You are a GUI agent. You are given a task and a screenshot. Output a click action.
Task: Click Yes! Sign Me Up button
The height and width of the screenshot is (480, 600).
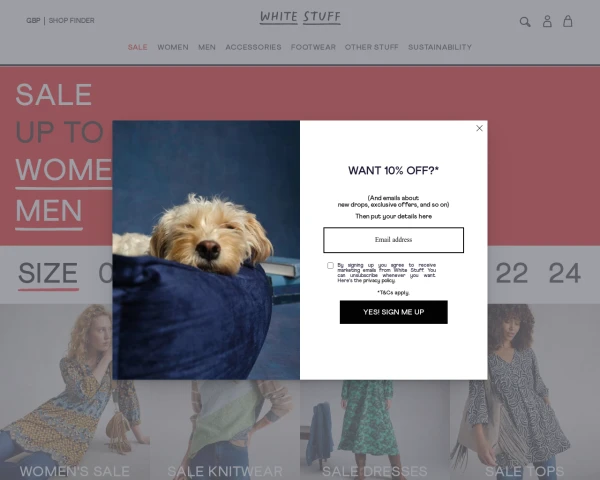pyautogui.click(x=393, y=312)
